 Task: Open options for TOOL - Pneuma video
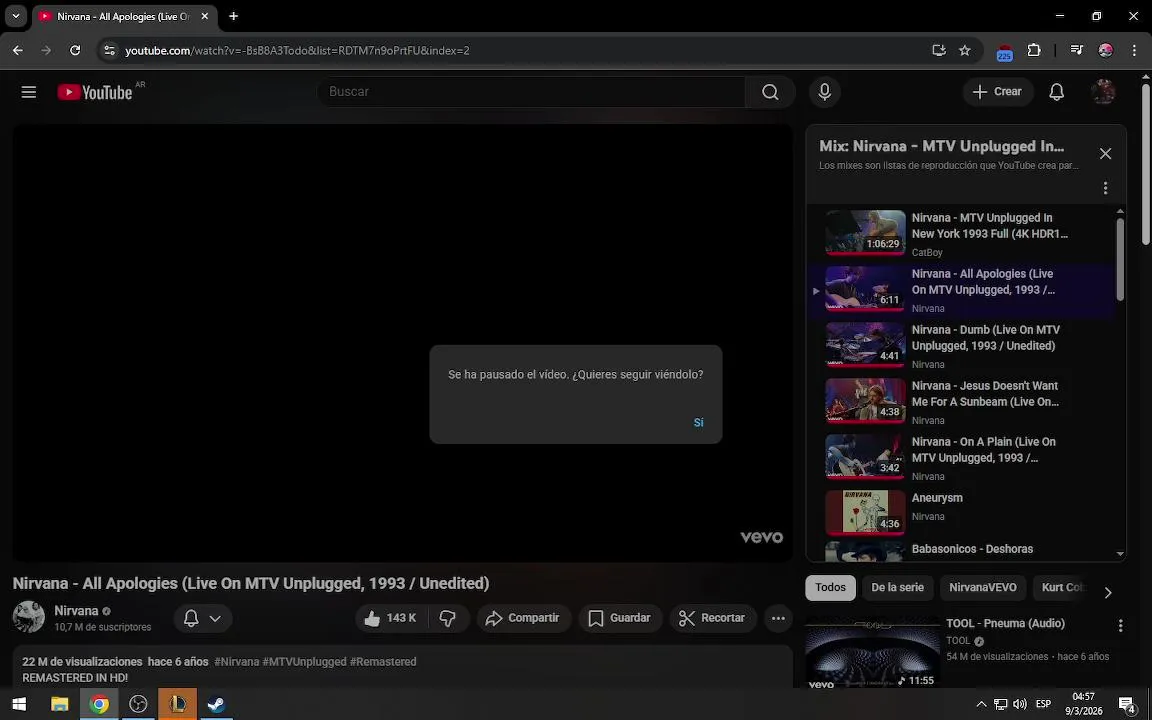tap(1120, 626)
